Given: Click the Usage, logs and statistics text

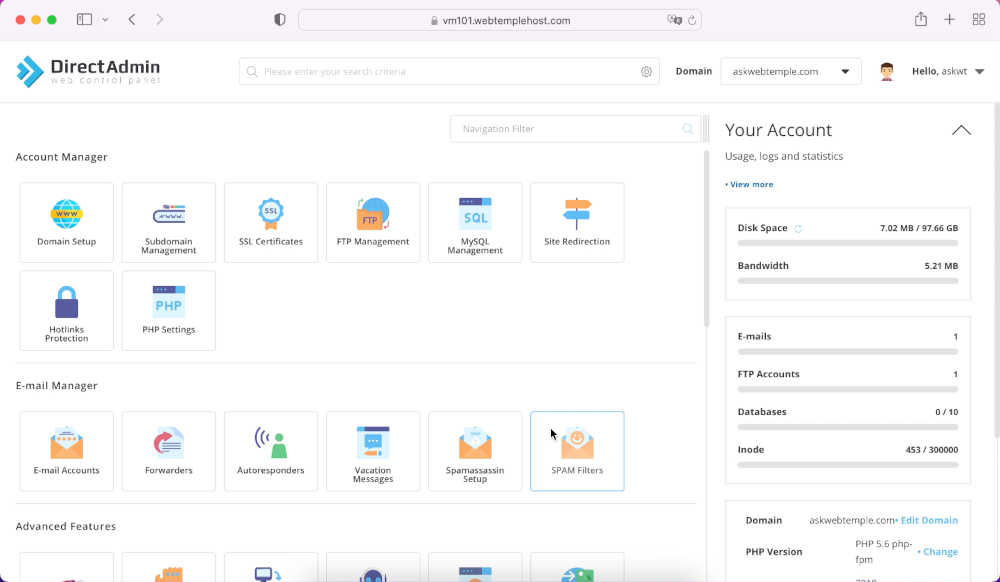Looking at the screenshot, I should [784, 156].
